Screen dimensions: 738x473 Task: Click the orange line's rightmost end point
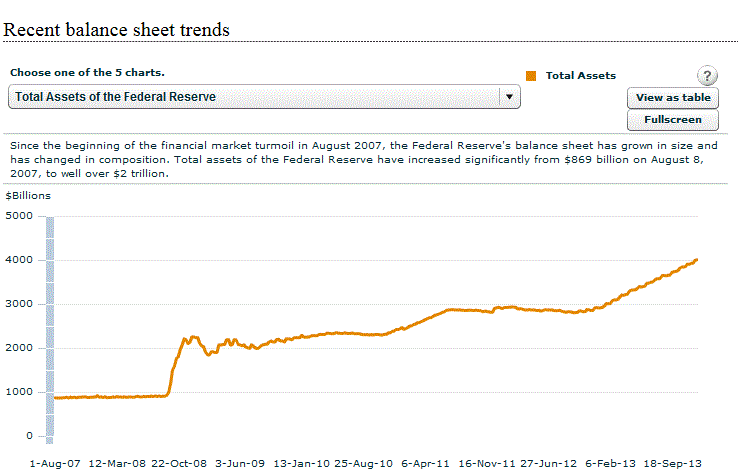coord(696,260)
